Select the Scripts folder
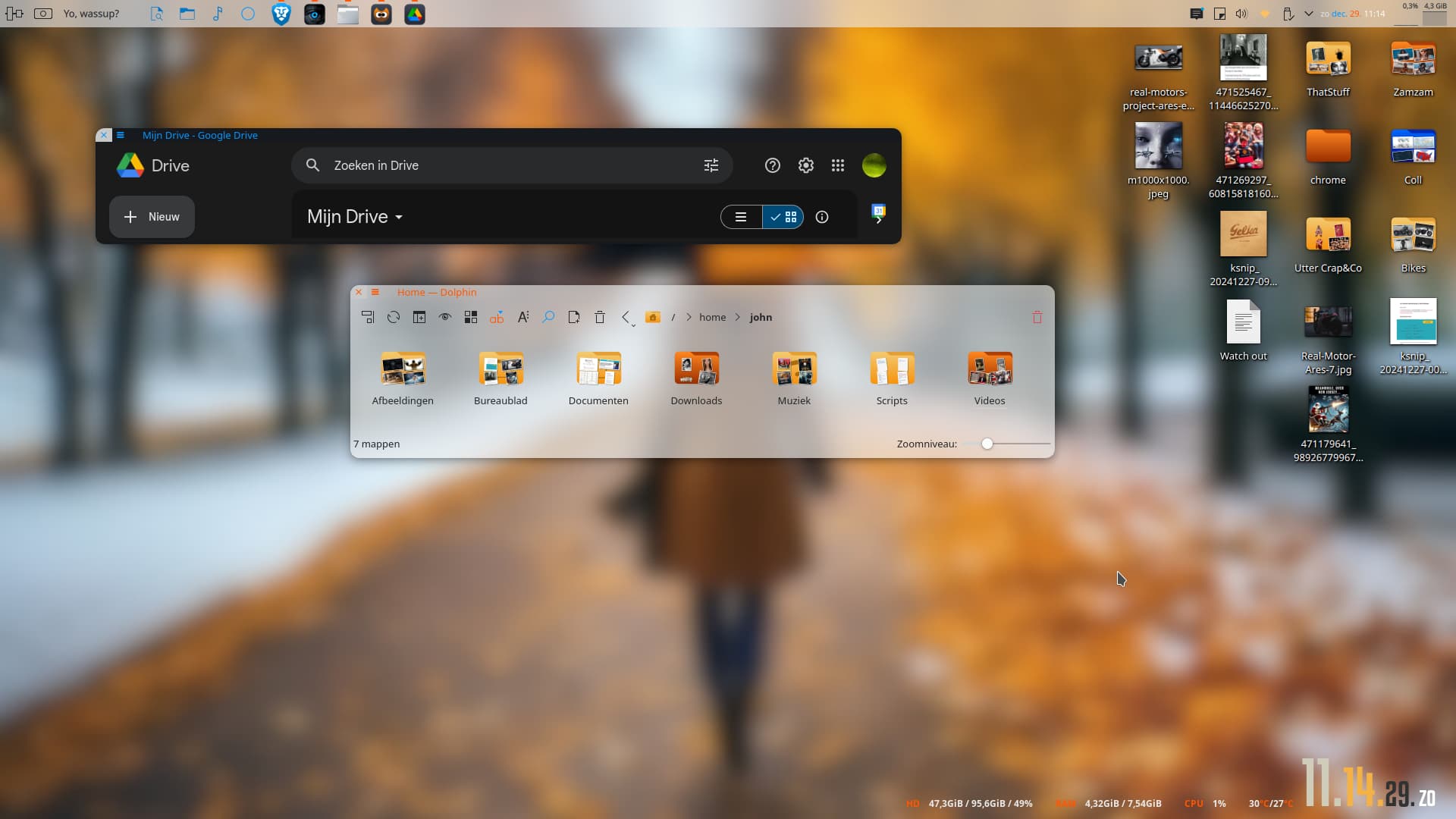 (x=892, y=378)
